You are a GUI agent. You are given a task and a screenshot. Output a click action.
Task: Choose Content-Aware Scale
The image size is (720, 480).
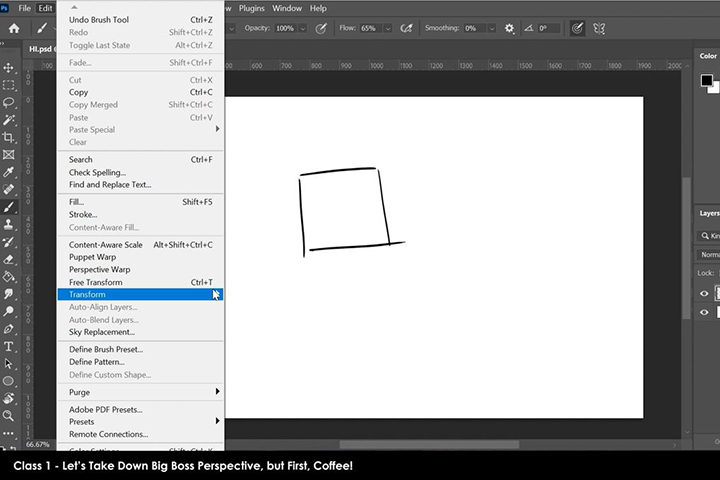140,245
